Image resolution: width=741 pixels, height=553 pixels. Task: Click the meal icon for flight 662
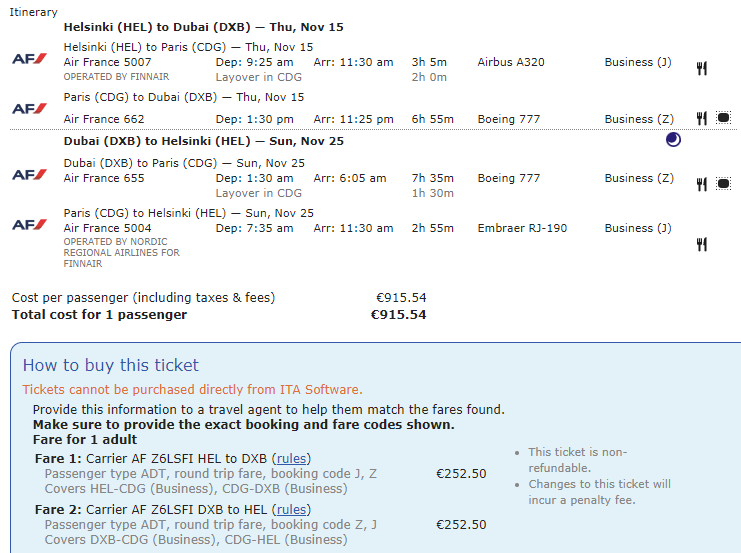[x=702, y=119]
